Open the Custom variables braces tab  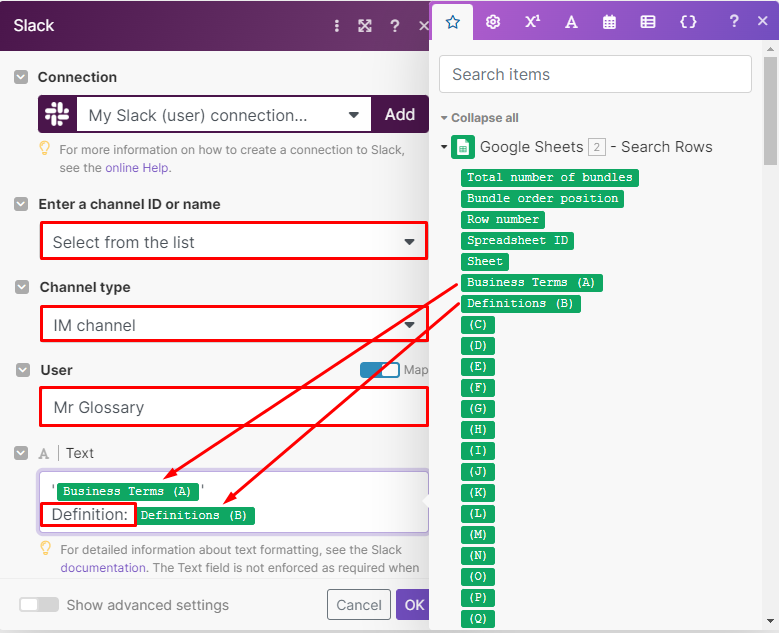[x=688, y=22]
